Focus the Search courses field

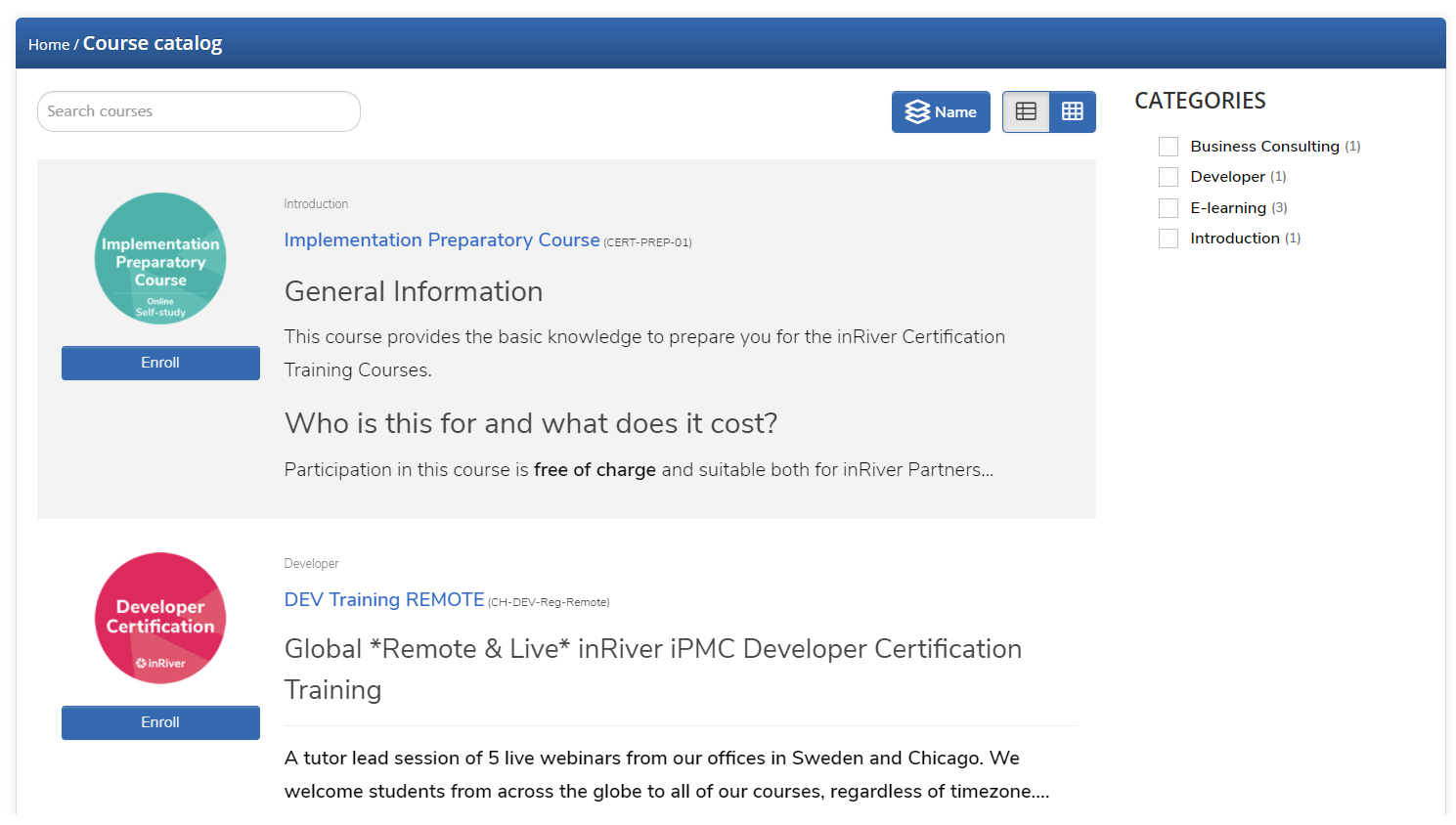199,111
